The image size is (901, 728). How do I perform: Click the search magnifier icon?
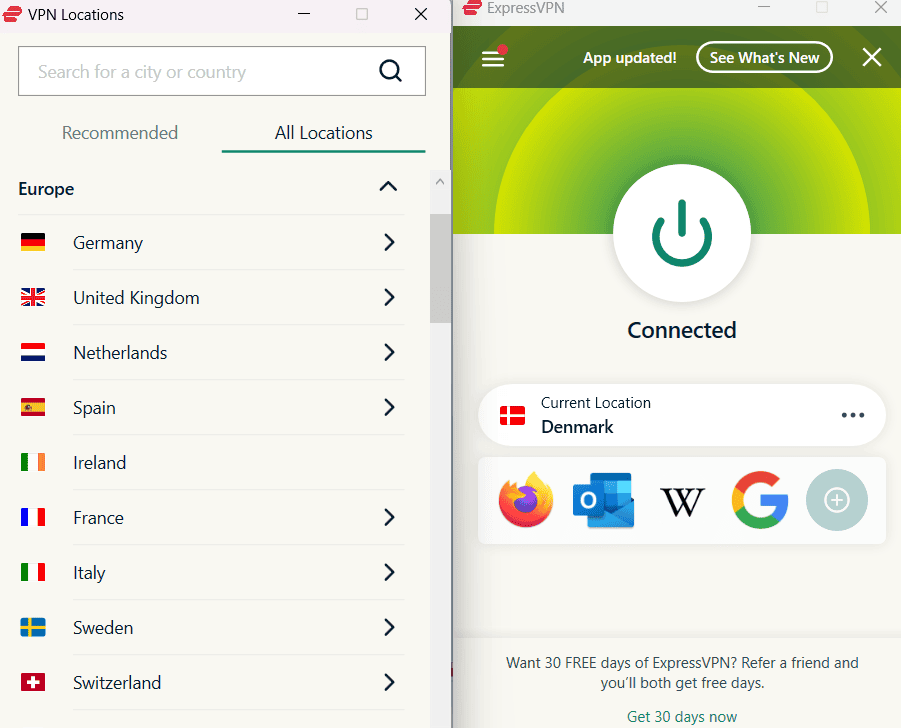390,71
